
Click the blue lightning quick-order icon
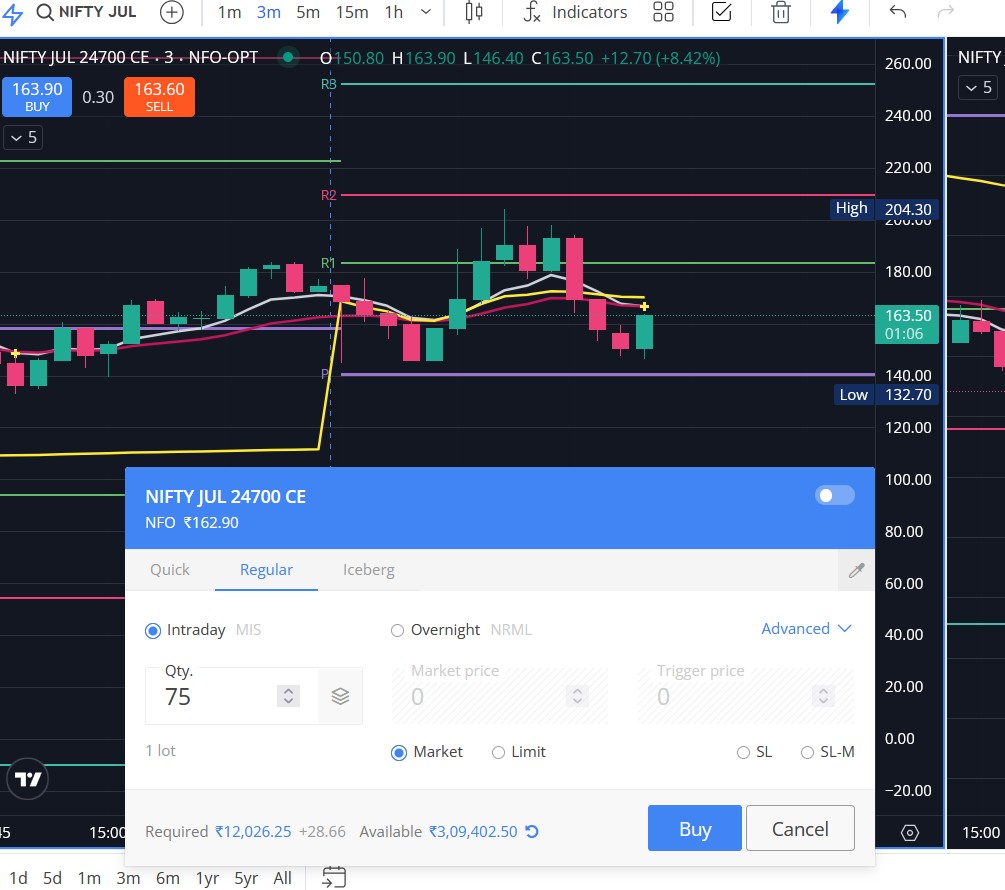(839, 12)
